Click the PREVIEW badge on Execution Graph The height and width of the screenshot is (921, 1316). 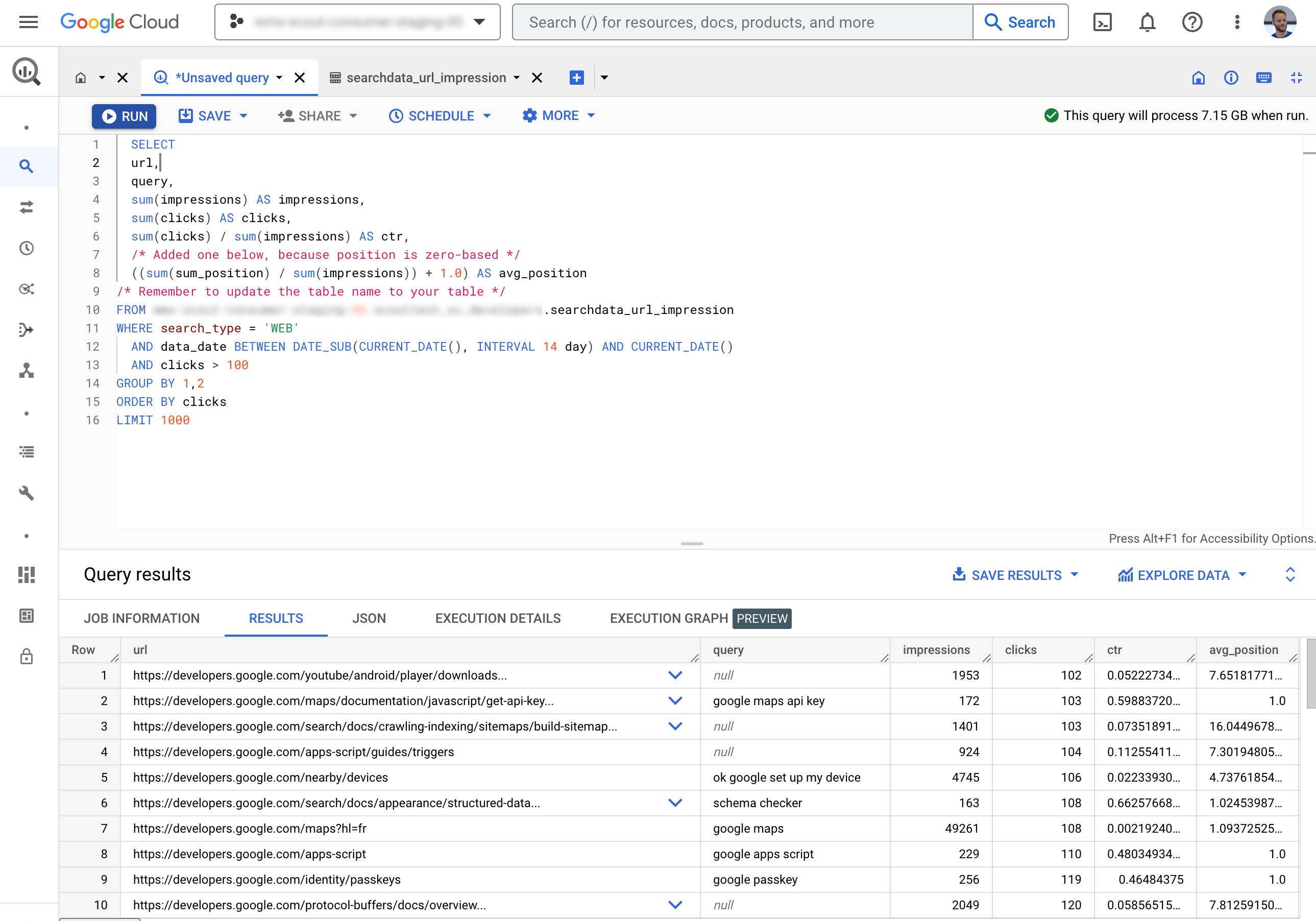point(762,618)
